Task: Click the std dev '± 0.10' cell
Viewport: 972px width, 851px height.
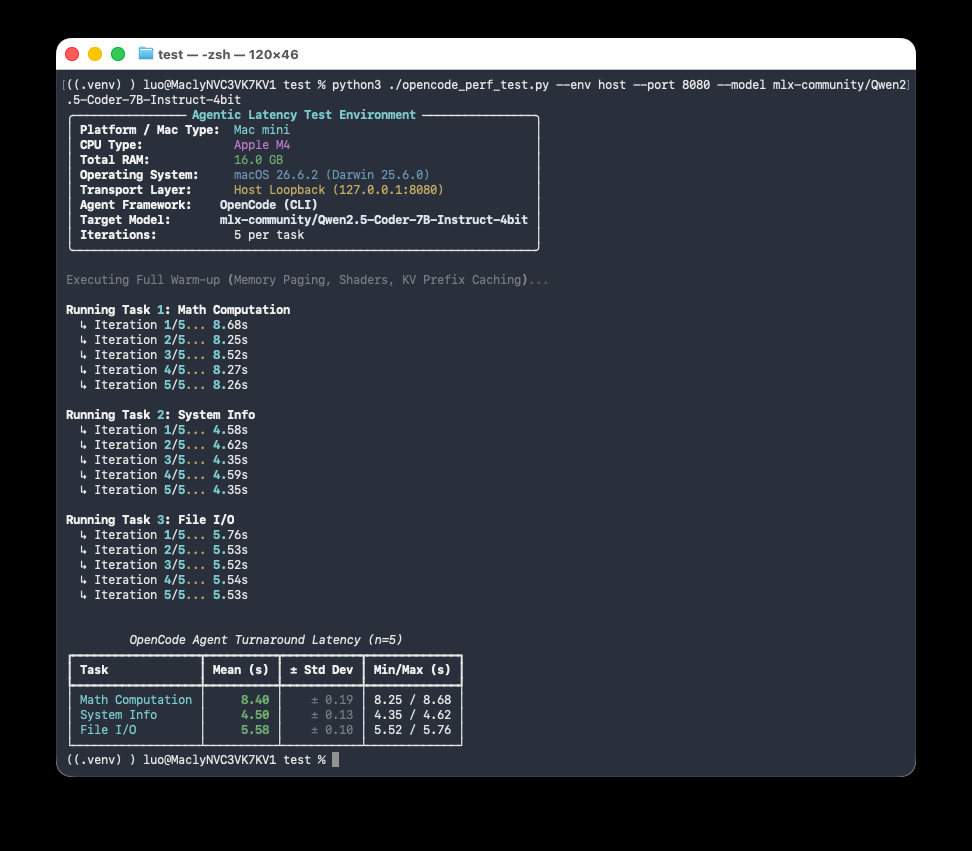Action: pyautogui.click(x=332, y=730)
